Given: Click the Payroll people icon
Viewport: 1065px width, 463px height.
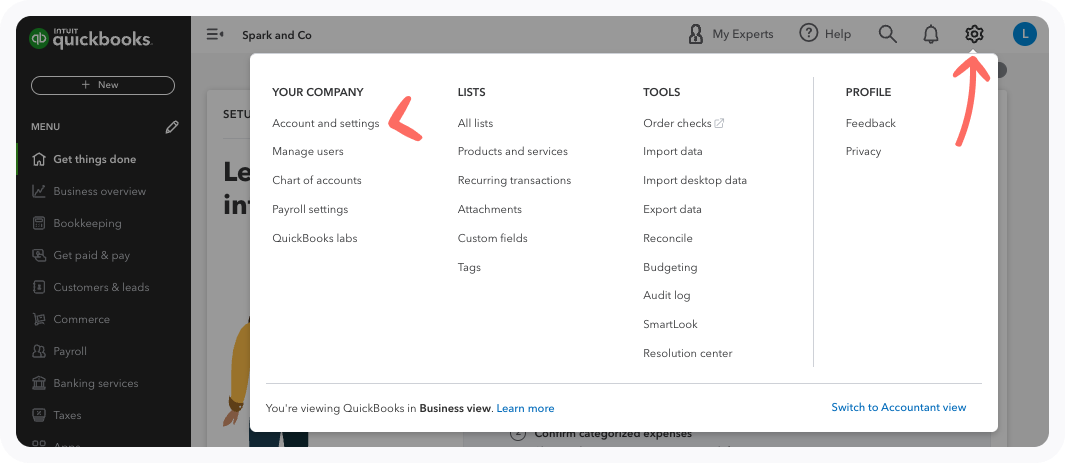Looking at the screenshot, I should [x=39, y=352].
